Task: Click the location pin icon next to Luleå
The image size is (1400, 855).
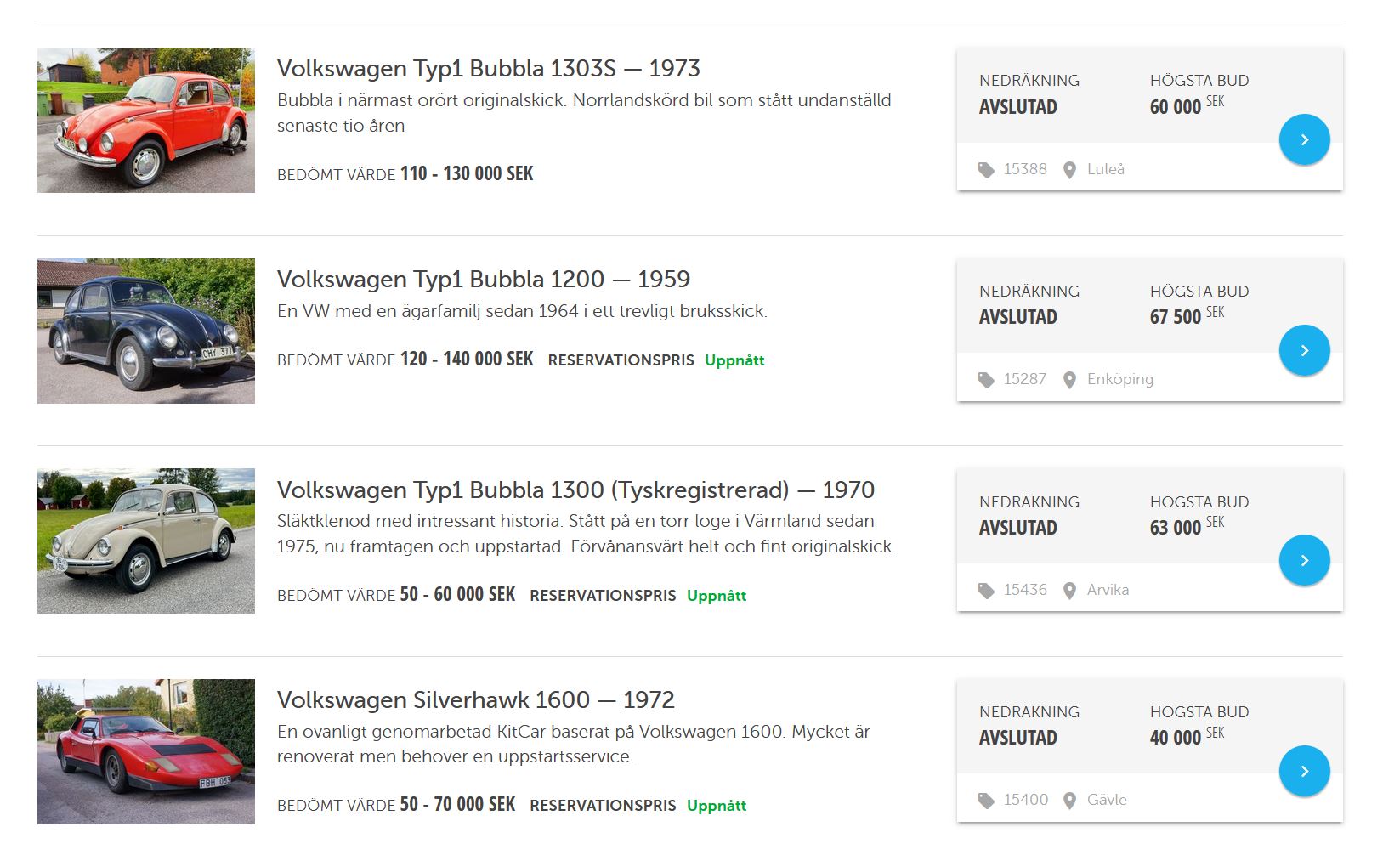Action: click(1069, 170)
